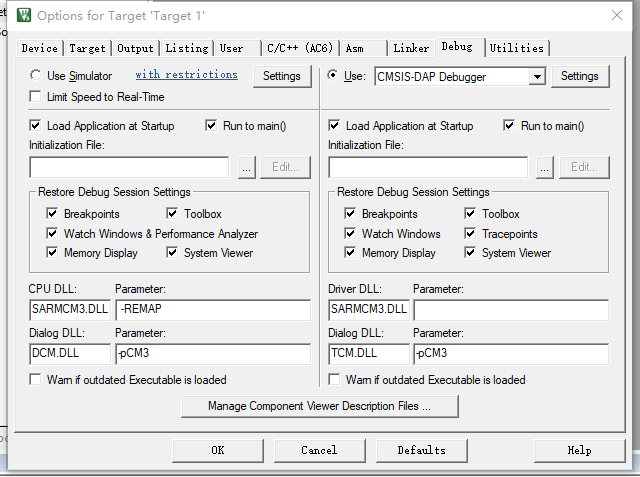Image resolution: width=640 pixels, height=477 pixels.
Task: Browse for debugger initialization file
Action: pyautogui.click(x=544, y=167)
